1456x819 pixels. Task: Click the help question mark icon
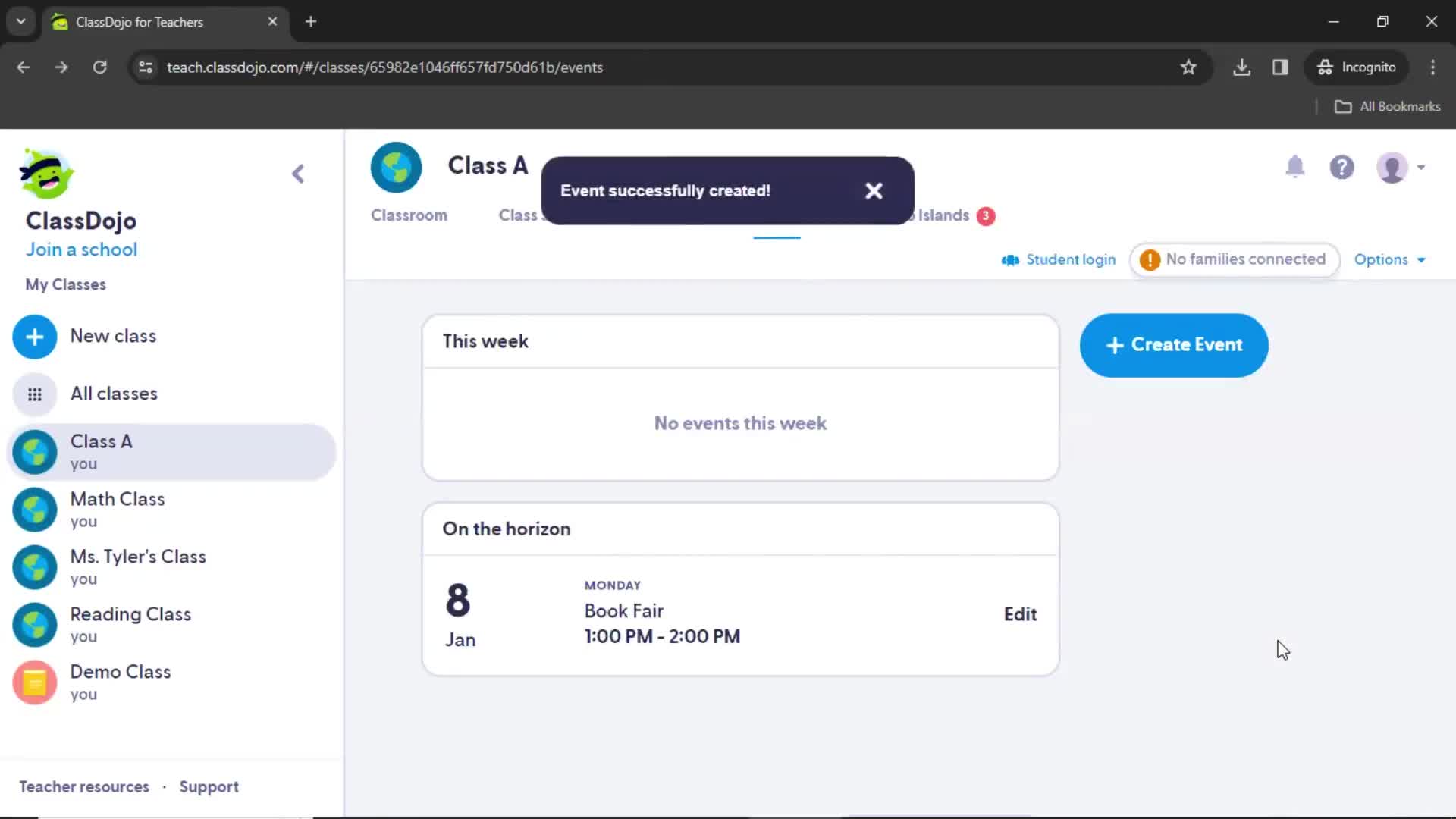pos(1343,168)
